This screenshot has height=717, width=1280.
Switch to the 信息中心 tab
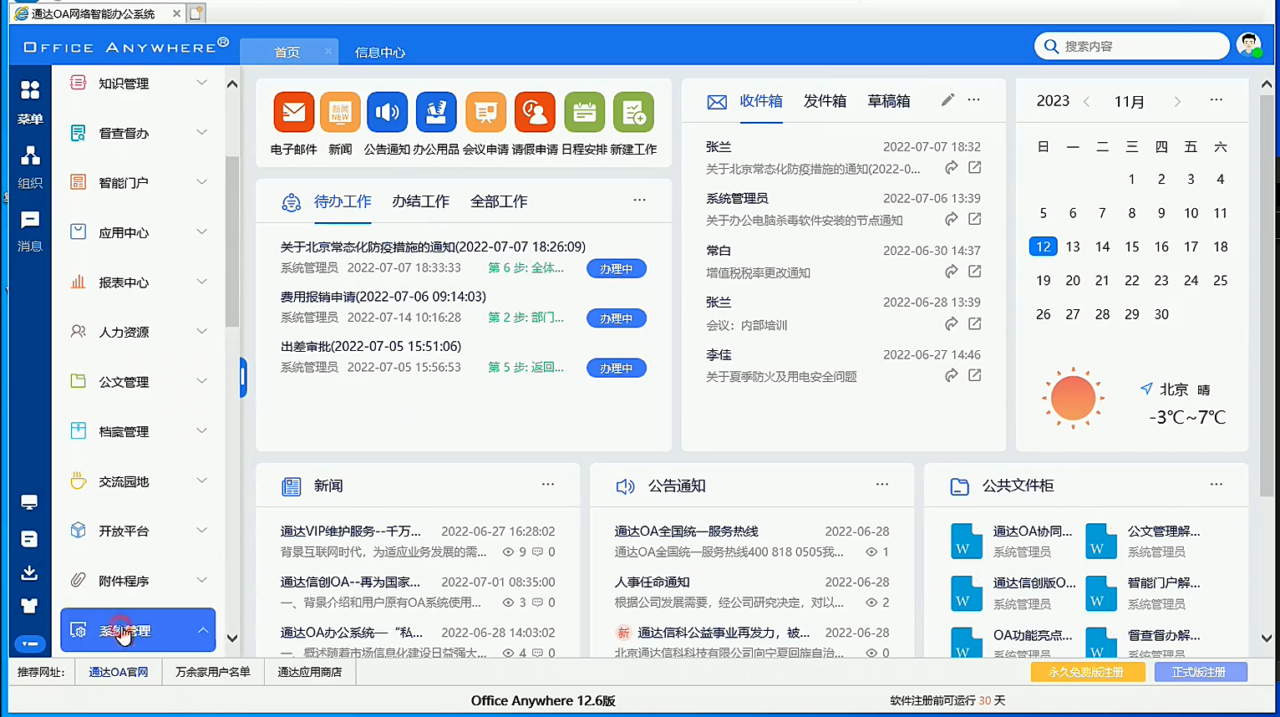(x=380, y=52)
